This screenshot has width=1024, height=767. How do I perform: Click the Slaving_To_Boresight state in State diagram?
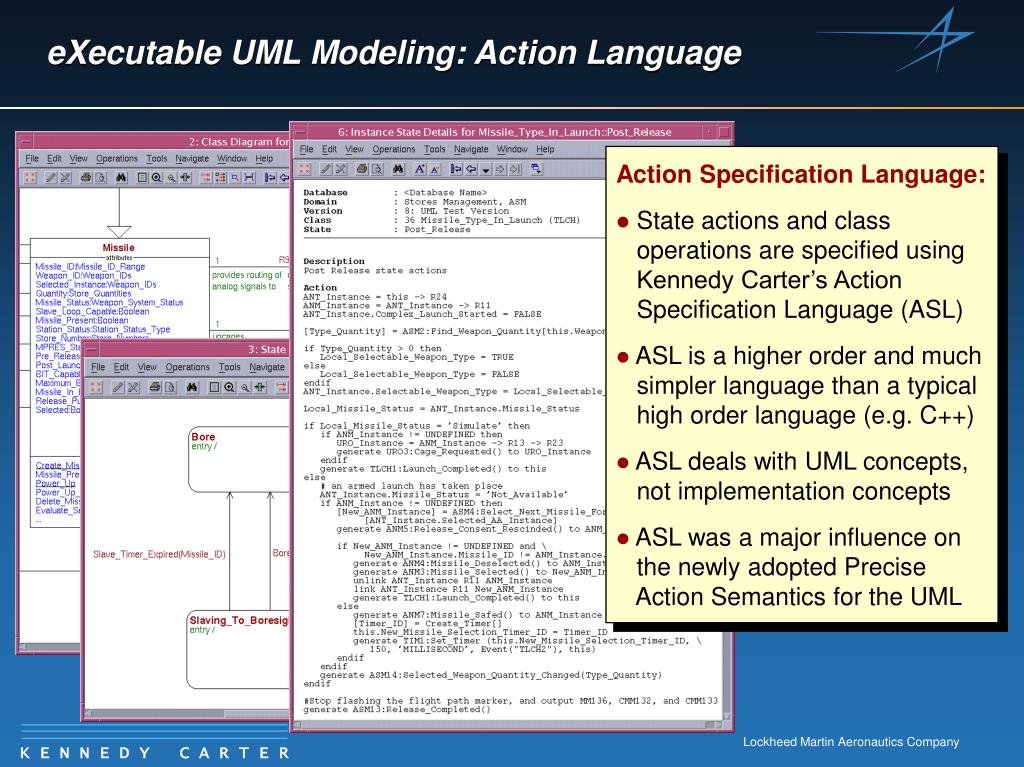(238, 649)
